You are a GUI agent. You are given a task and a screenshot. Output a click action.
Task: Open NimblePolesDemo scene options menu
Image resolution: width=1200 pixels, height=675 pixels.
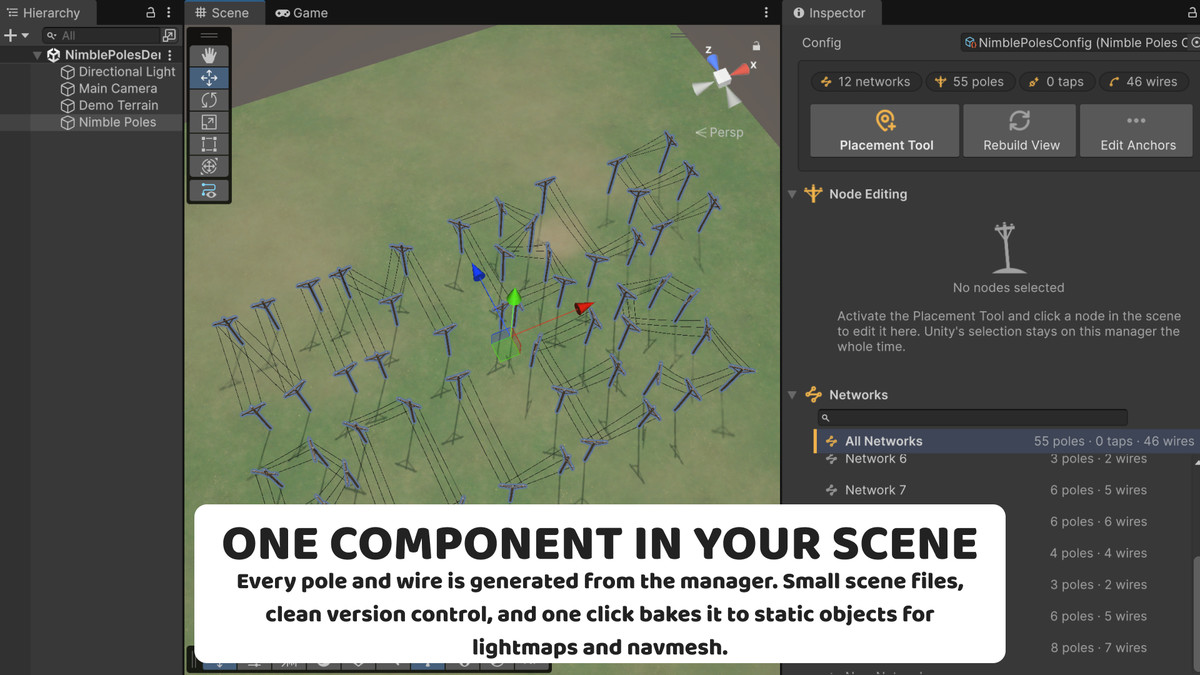(x=170, y=55)
